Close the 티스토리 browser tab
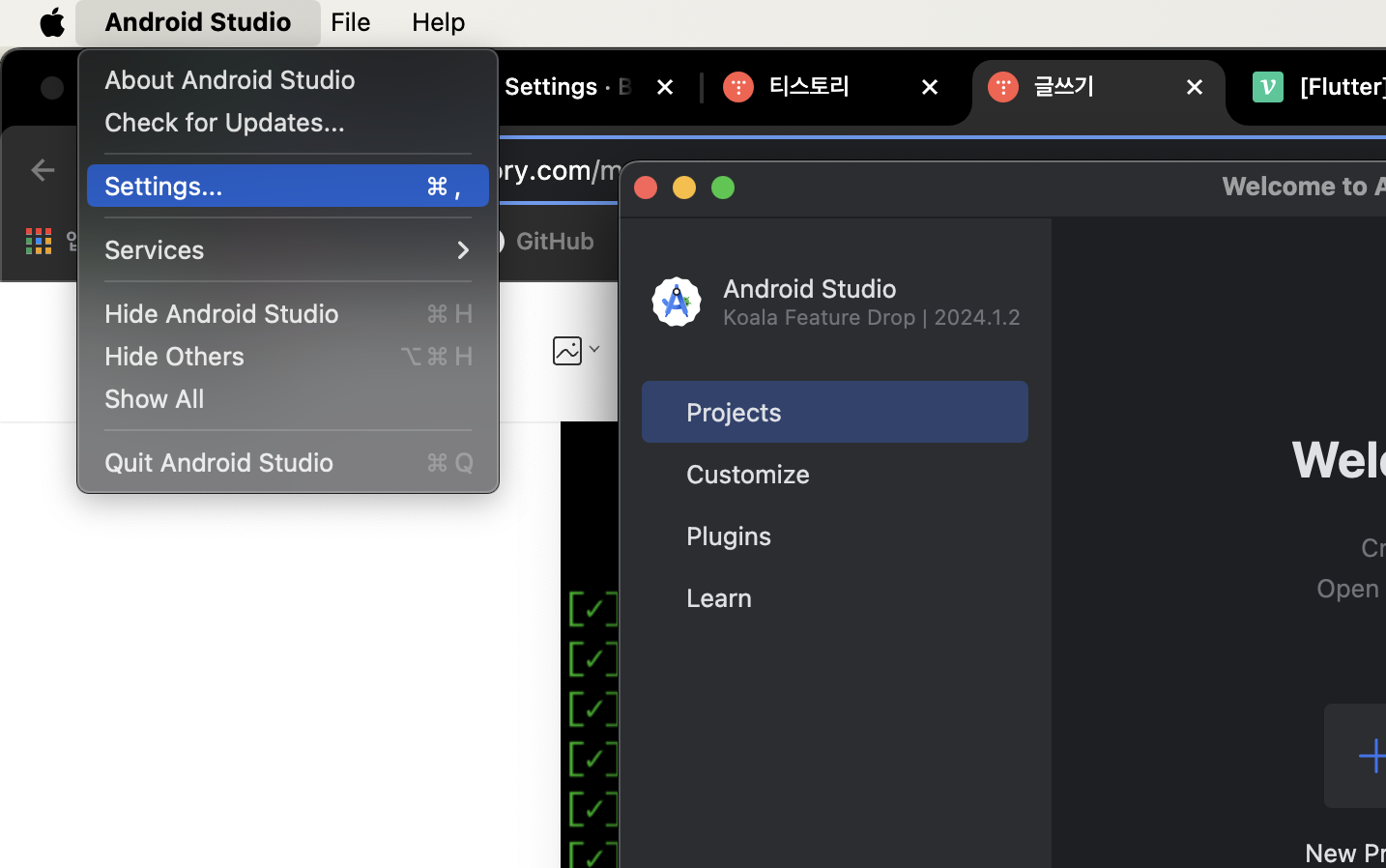1386x868 pixels. click(930, 87)
